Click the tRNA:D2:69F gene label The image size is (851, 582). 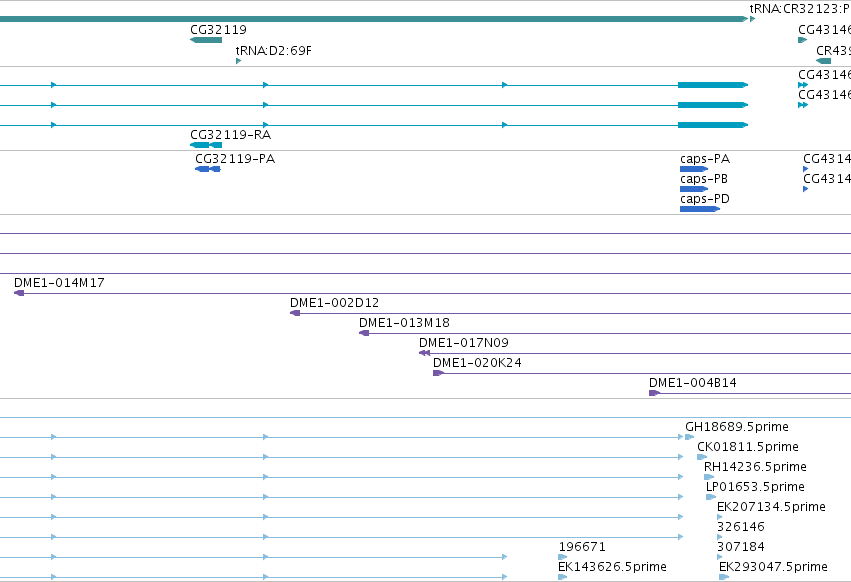274,50
